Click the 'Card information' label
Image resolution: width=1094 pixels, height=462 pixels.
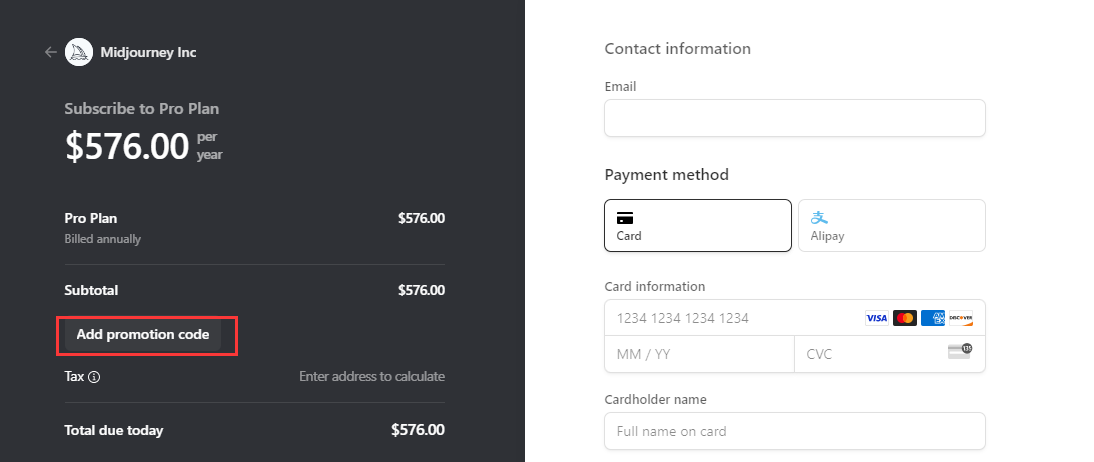[x=654, y=286]
